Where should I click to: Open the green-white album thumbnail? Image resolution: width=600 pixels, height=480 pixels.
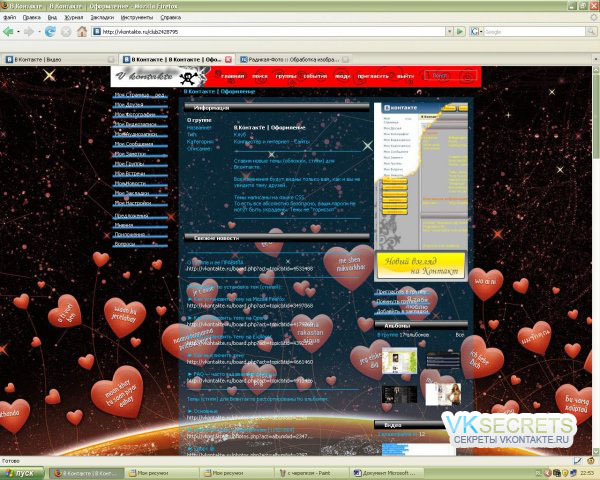pyautogui.click(x=399, y=361)
